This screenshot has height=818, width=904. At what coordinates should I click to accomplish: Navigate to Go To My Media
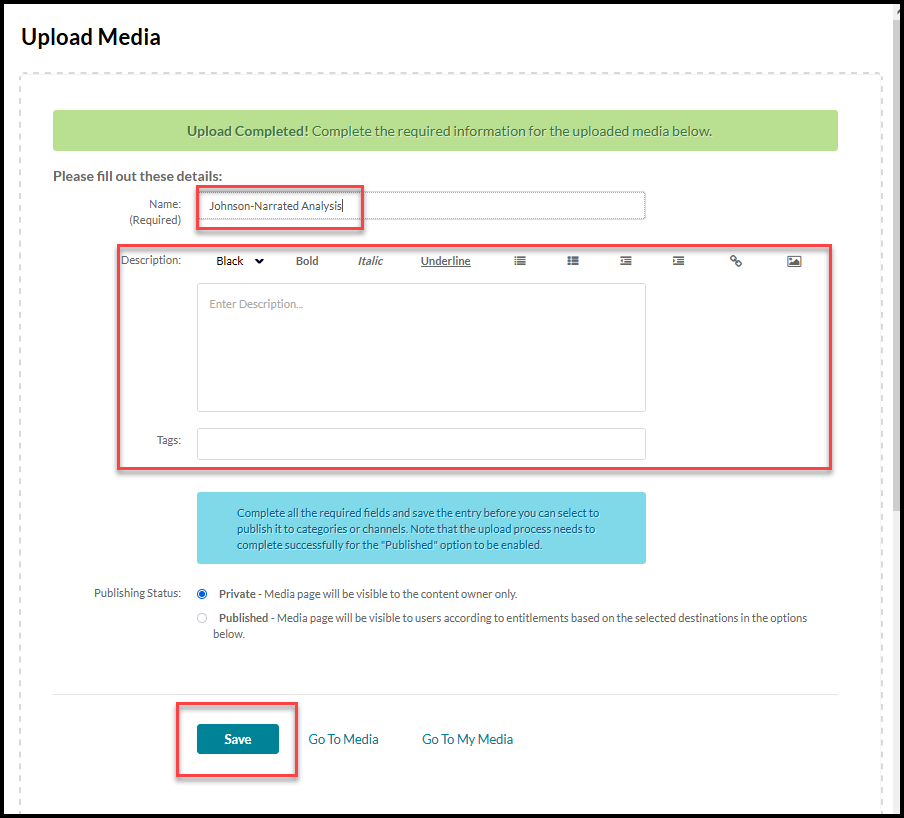tap(467, 738)
